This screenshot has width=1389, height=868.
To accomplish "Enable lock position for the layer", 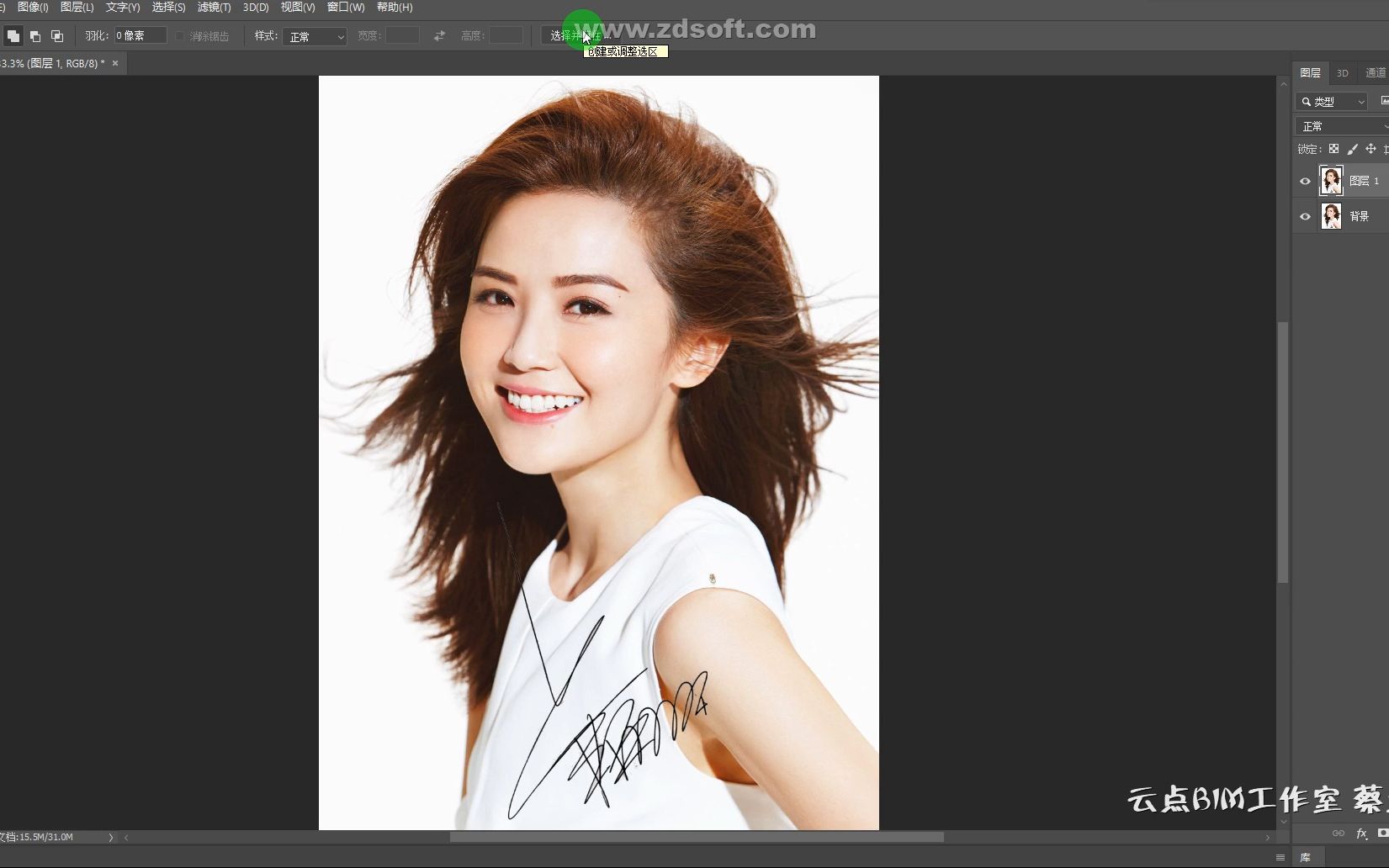I will (x=1372, y=149).
